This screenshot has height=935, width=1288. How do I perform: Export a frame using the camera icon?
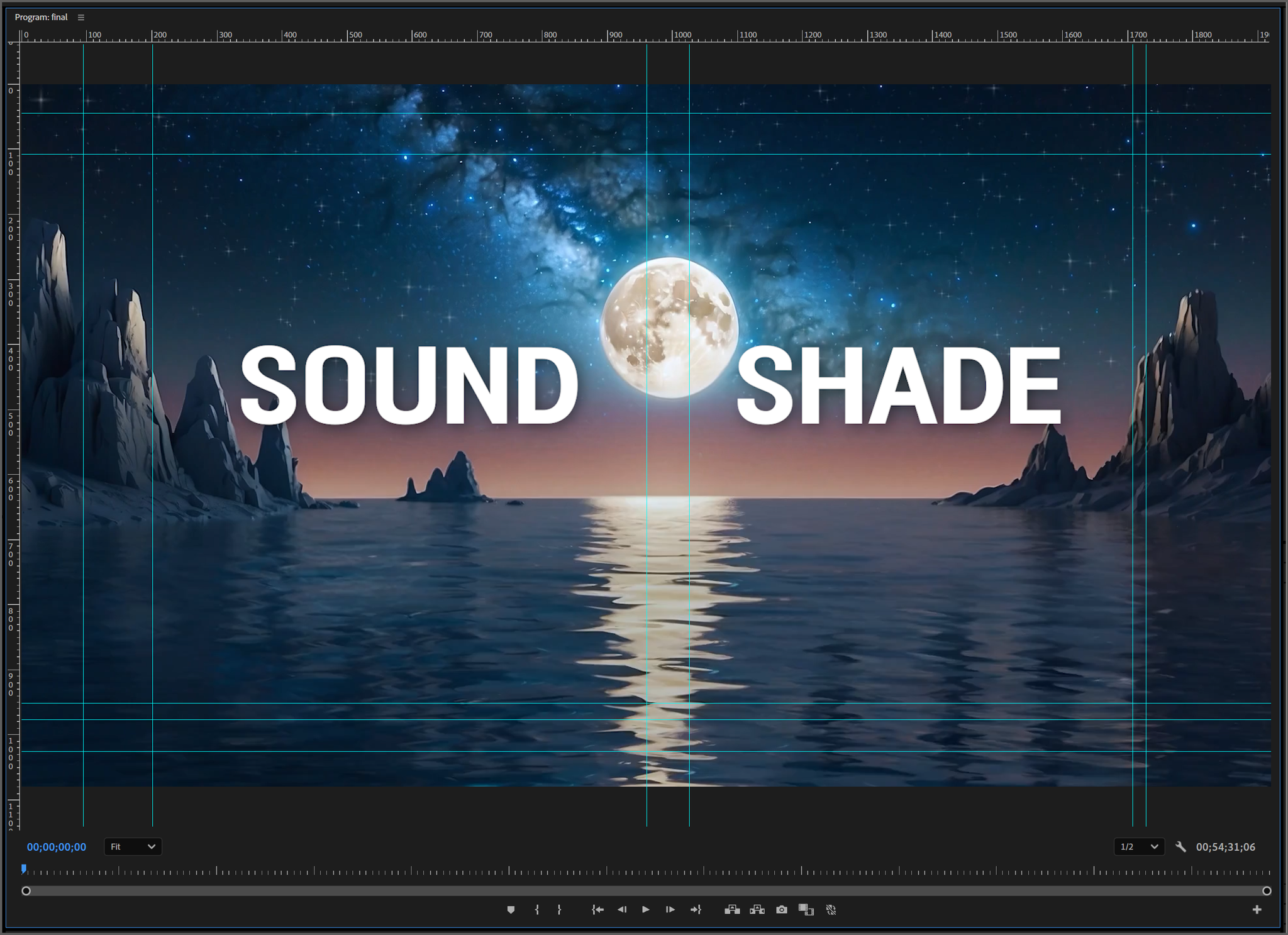[782, 909]
